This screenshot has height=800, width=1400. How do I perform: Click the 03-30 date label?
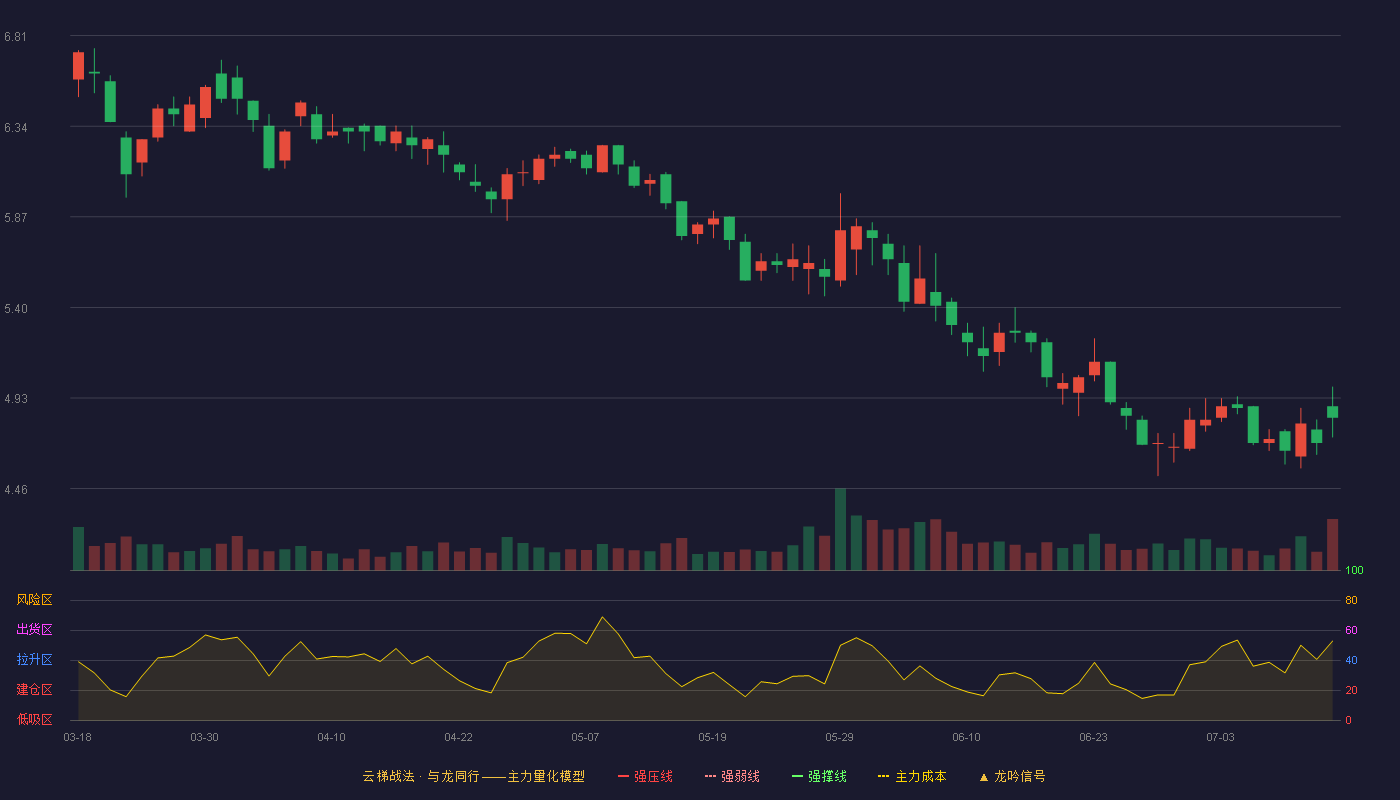pos(204,737)
